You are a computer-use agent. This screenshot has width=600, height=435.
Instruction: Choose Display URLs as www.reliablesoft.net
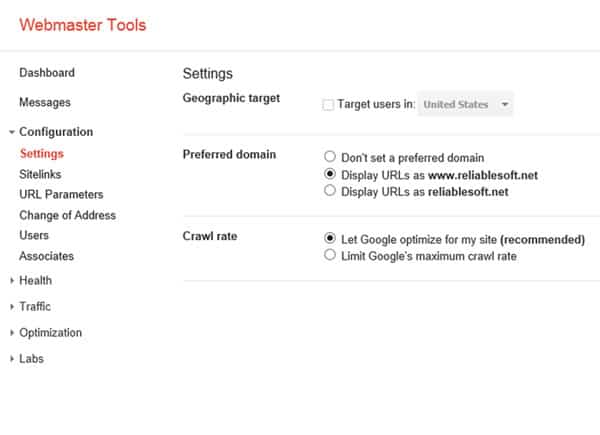[x=330, y=175]
